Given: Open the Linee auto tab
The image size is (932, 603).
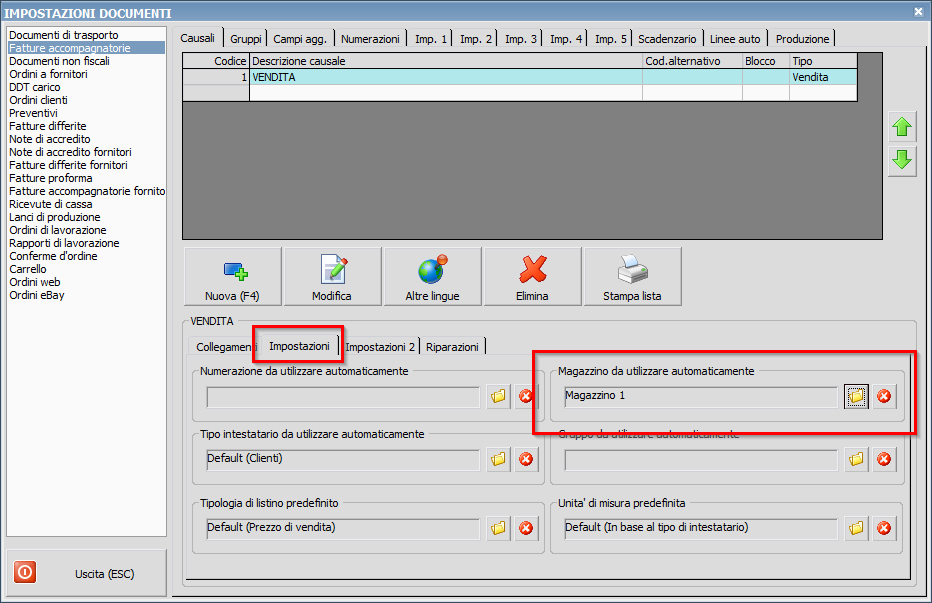Looking at the screenshot, I should (735, 39).
